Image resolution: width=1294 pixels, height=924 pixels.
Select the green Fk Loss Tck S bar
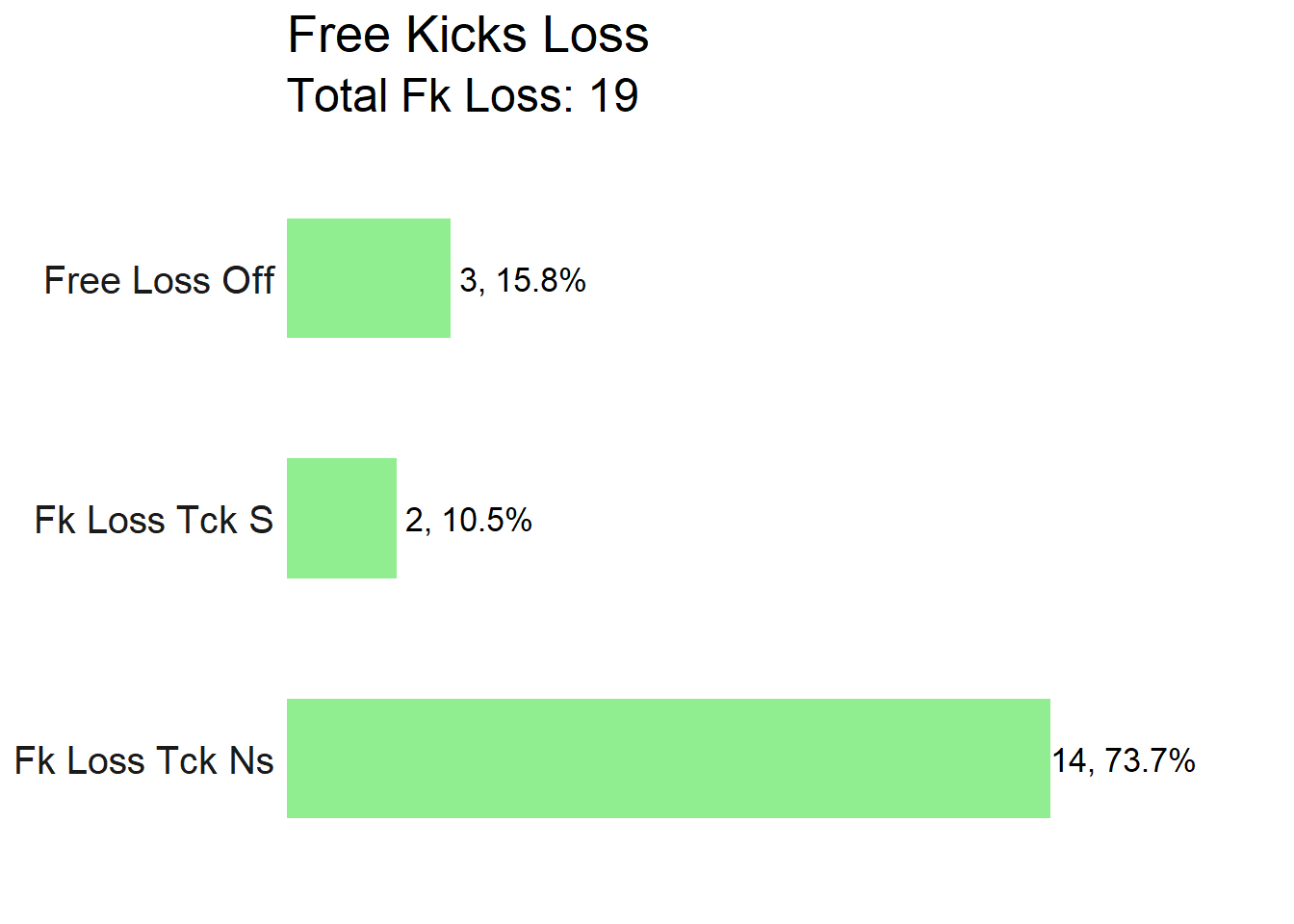pos(342,519)
